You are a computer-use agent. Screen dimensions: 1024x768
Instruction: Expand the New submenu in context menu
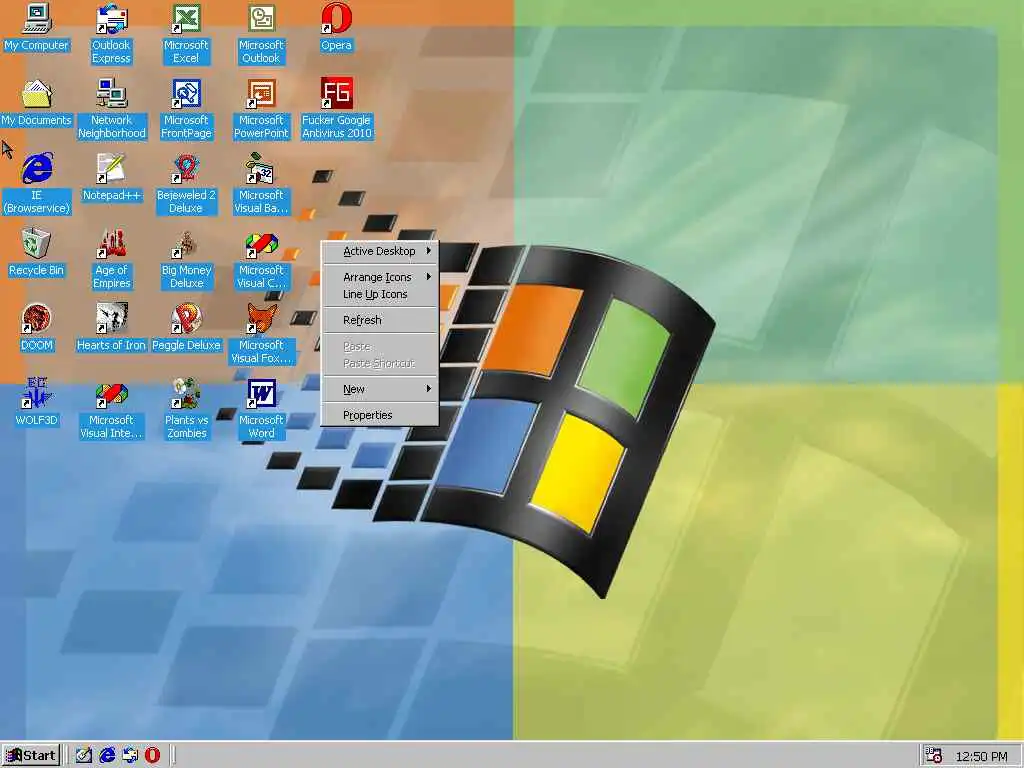(x=379, y=389)
